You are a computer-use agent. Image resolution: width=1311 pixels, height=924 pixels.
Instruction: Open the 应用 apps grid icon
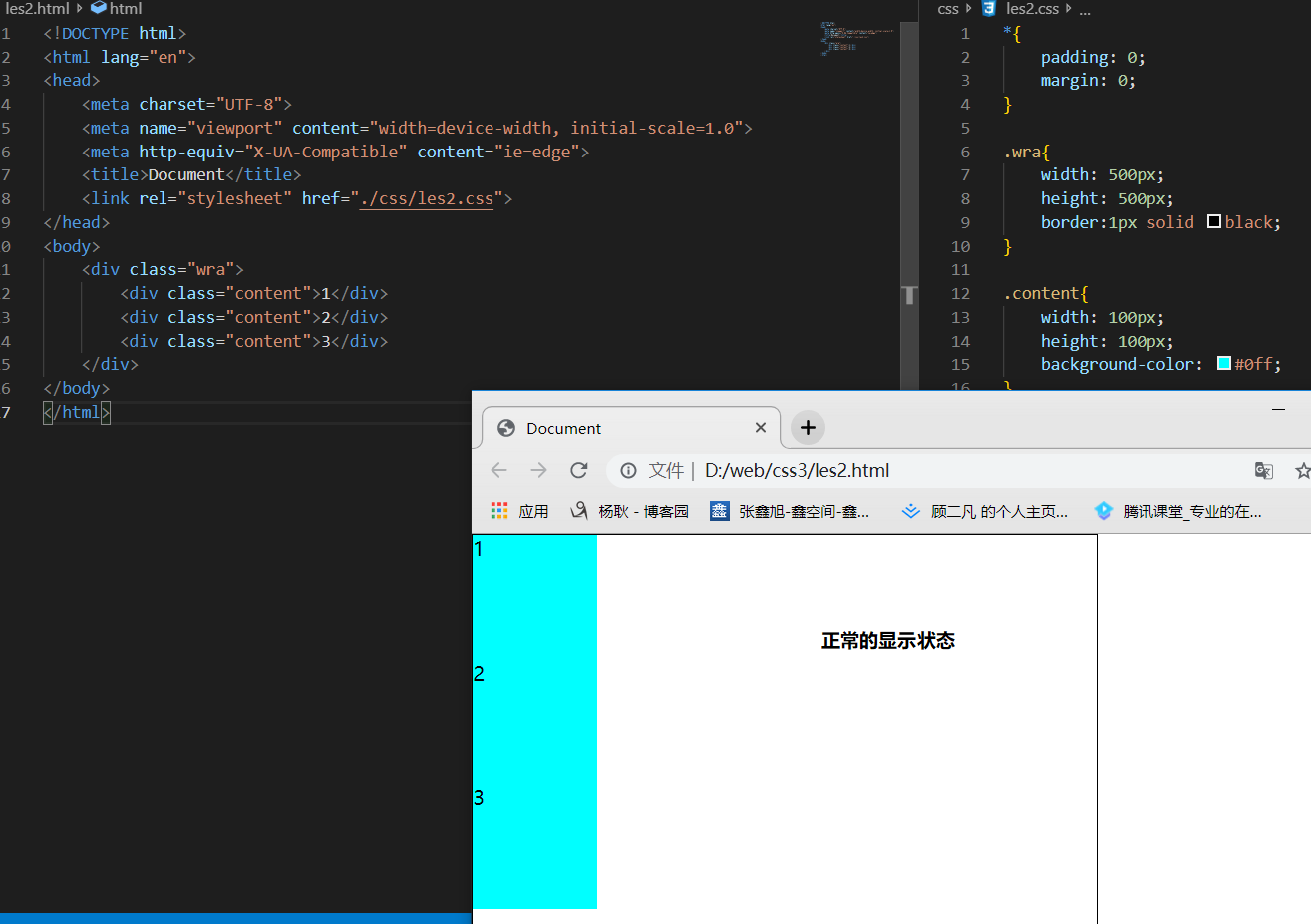tap(499, 511)
